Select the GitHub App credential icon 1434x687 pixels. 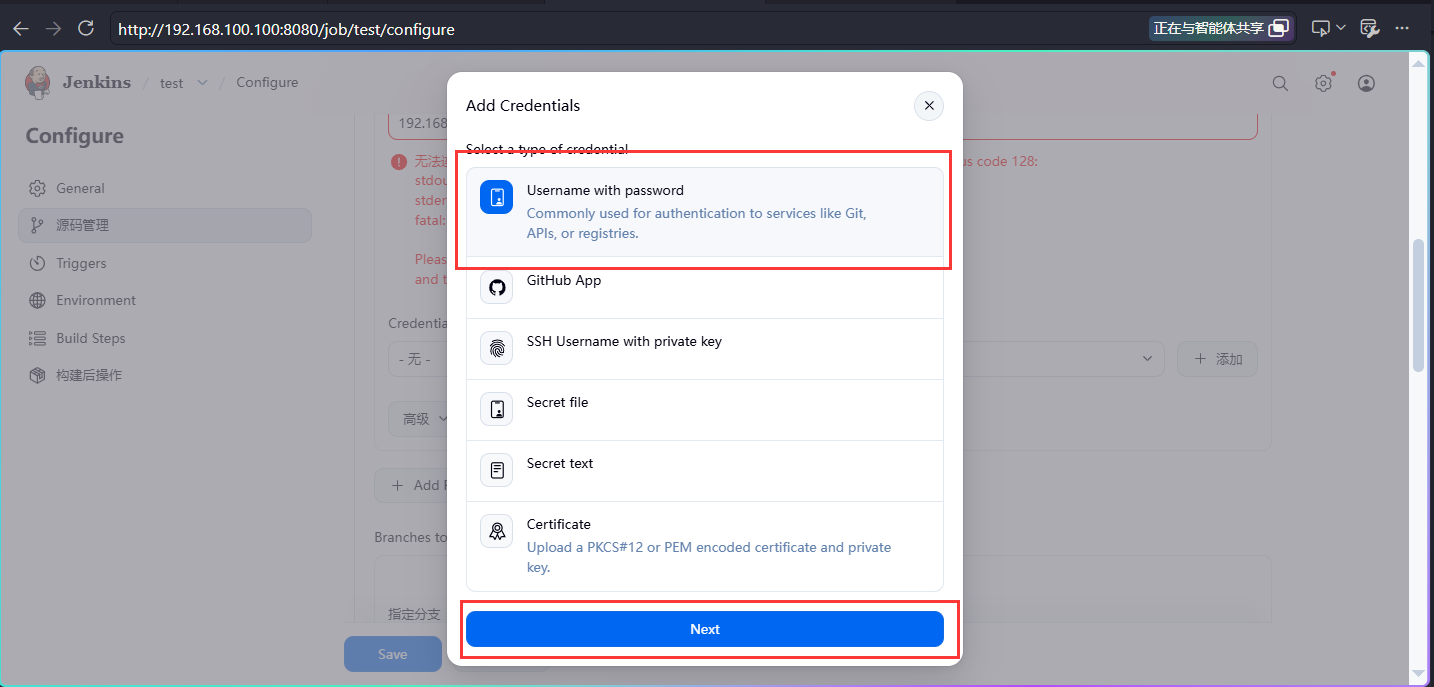[497, 288]
